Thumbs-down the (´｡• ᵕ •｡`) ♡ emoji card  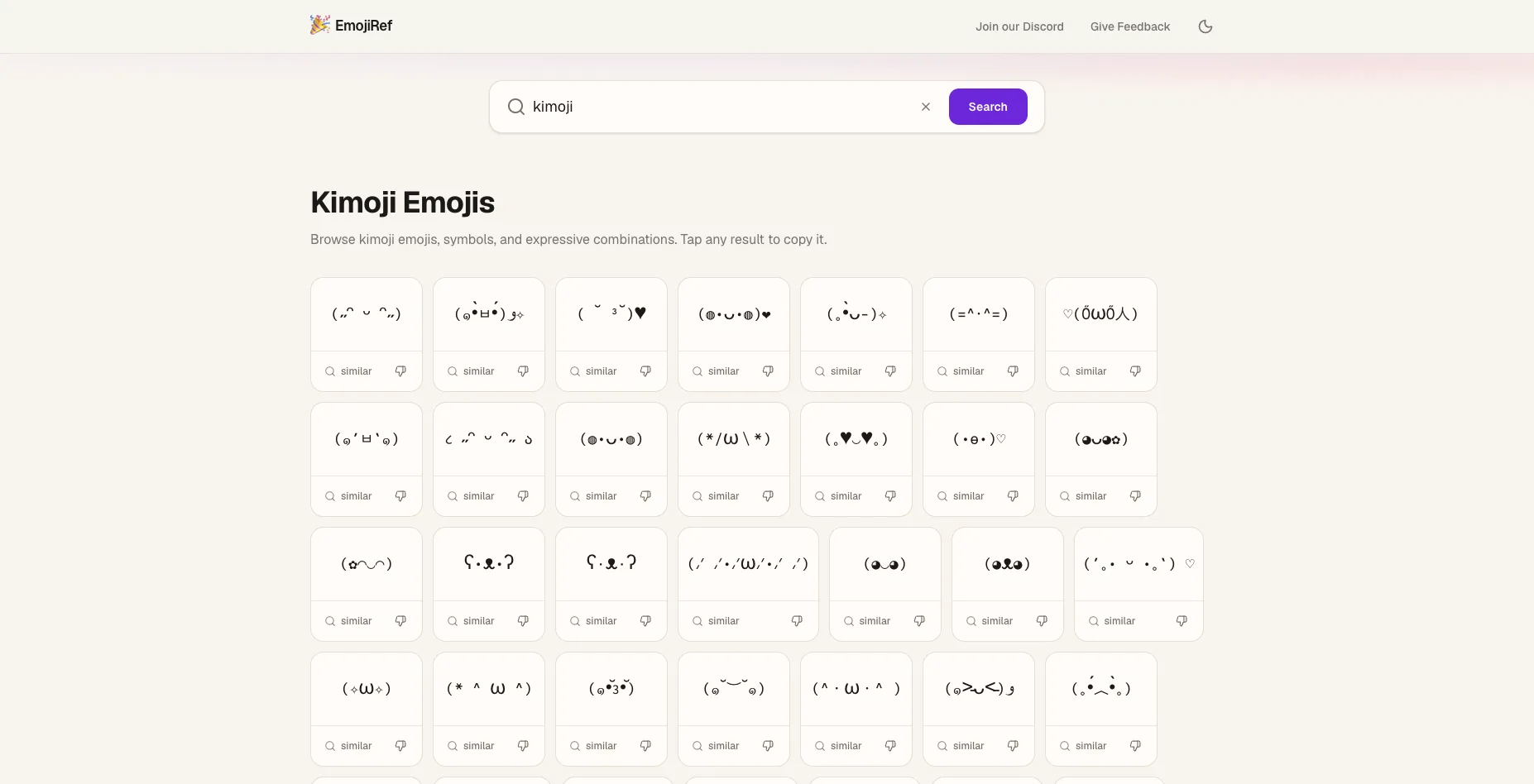tap(1182, 621)
